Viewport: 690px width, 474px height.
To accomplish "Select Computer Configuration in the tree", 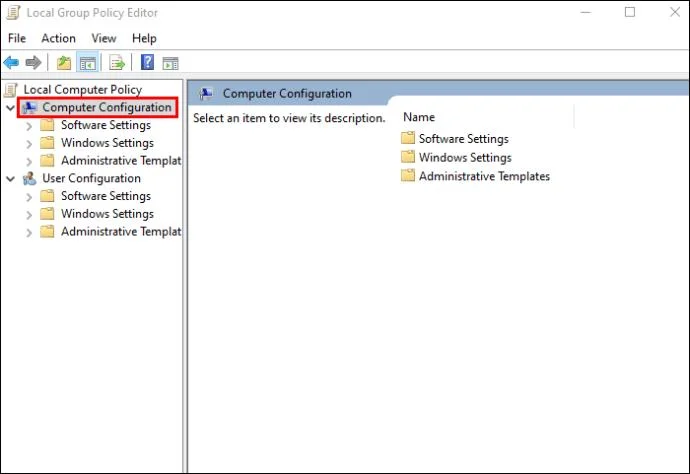I will 107,107.
